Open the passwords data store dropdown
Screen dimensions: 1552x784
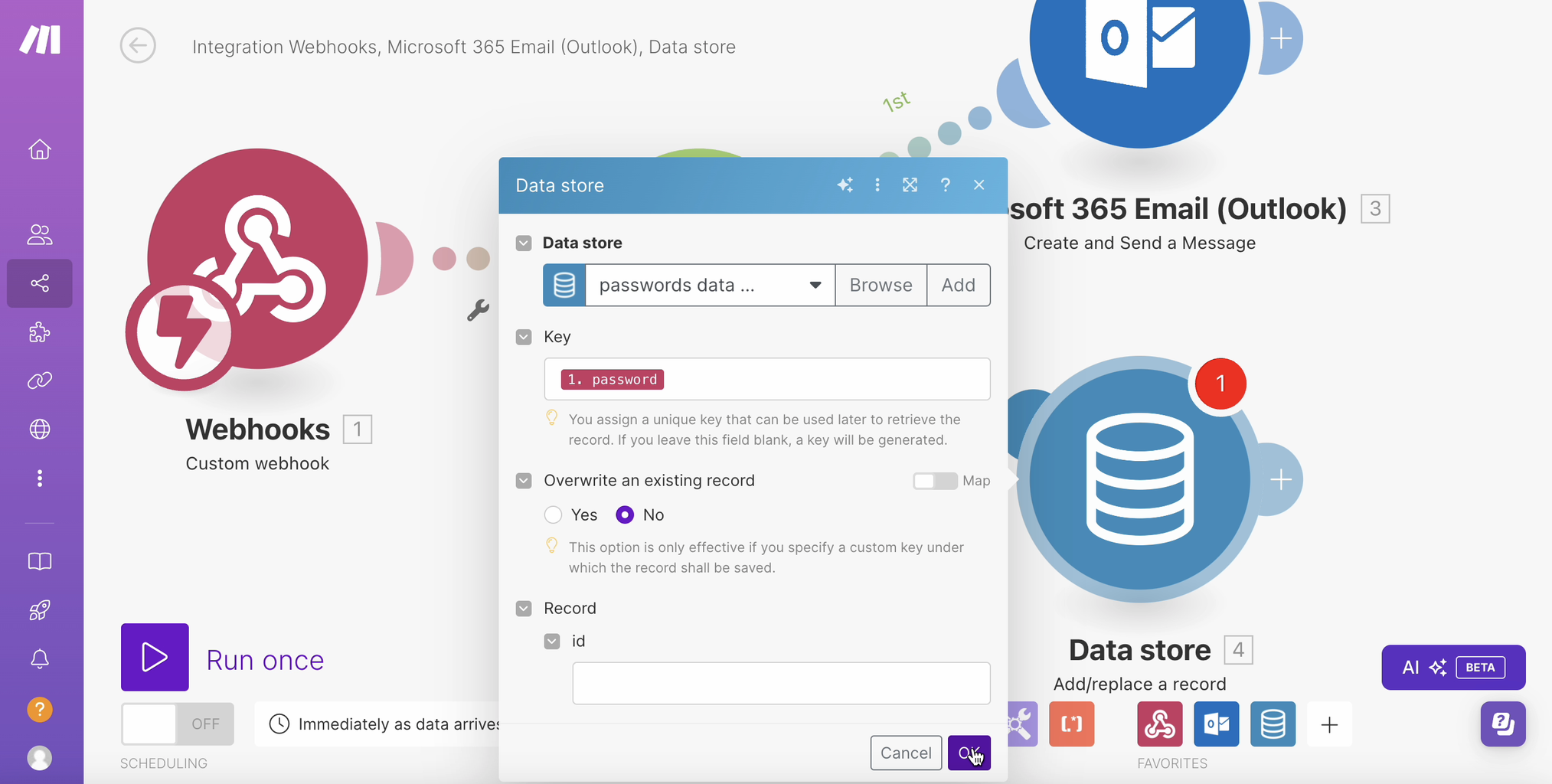[x=710, y=286]
